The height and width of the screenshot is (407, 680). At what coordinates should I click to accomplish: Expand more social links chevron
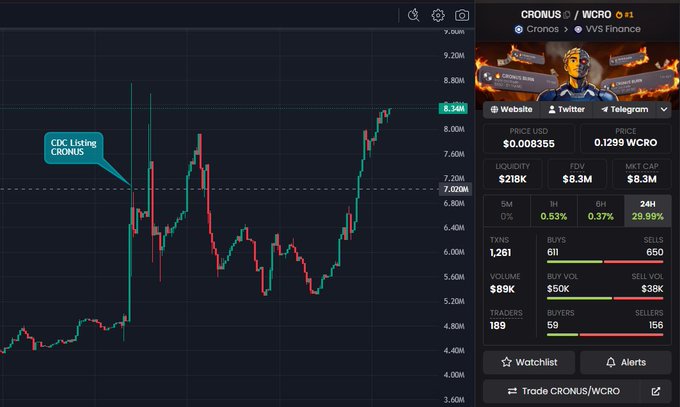coord(664,109)
